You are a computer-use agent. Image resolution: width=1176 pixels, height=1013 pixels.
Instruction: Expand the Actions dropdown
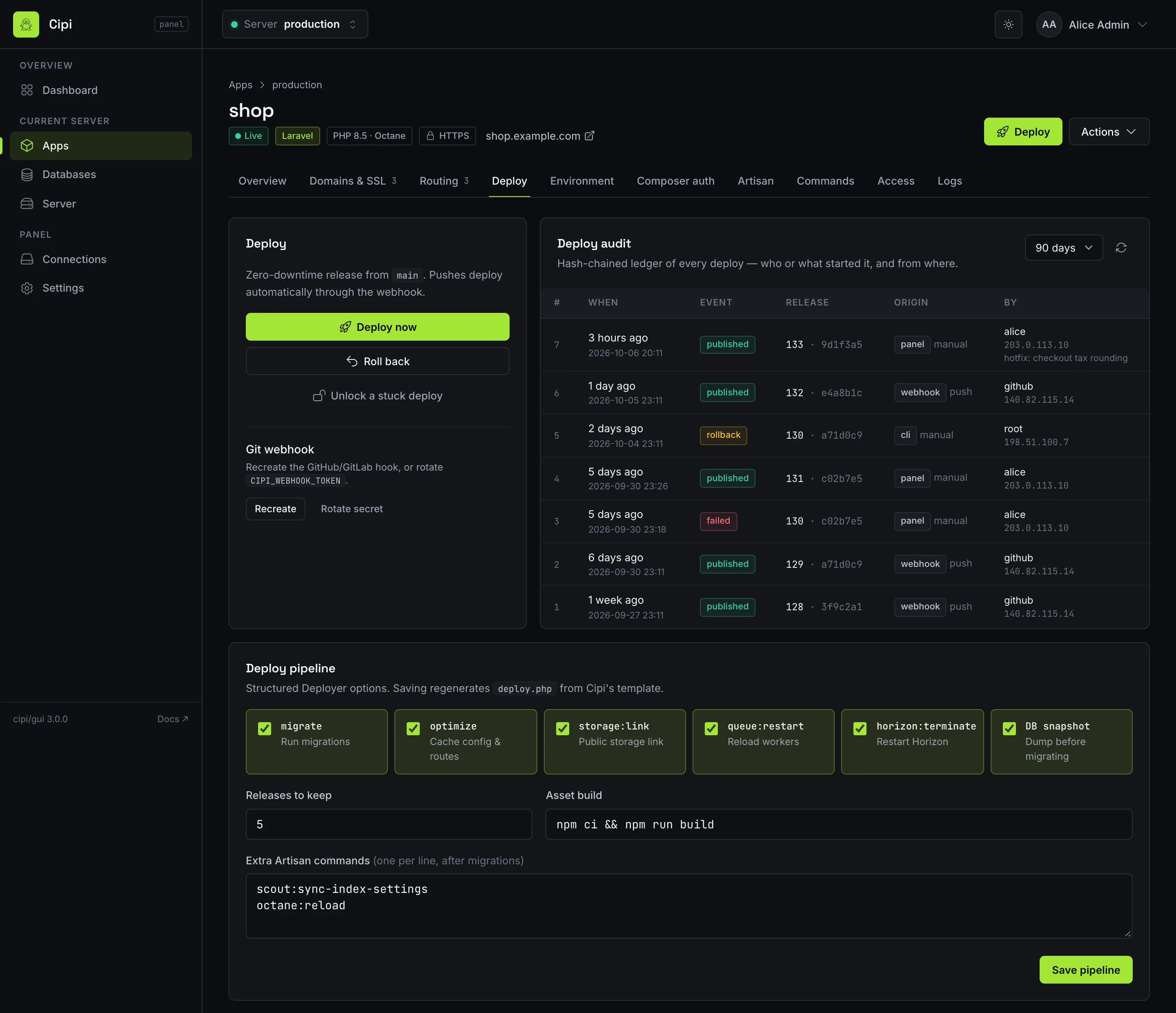pos(1109,132)
